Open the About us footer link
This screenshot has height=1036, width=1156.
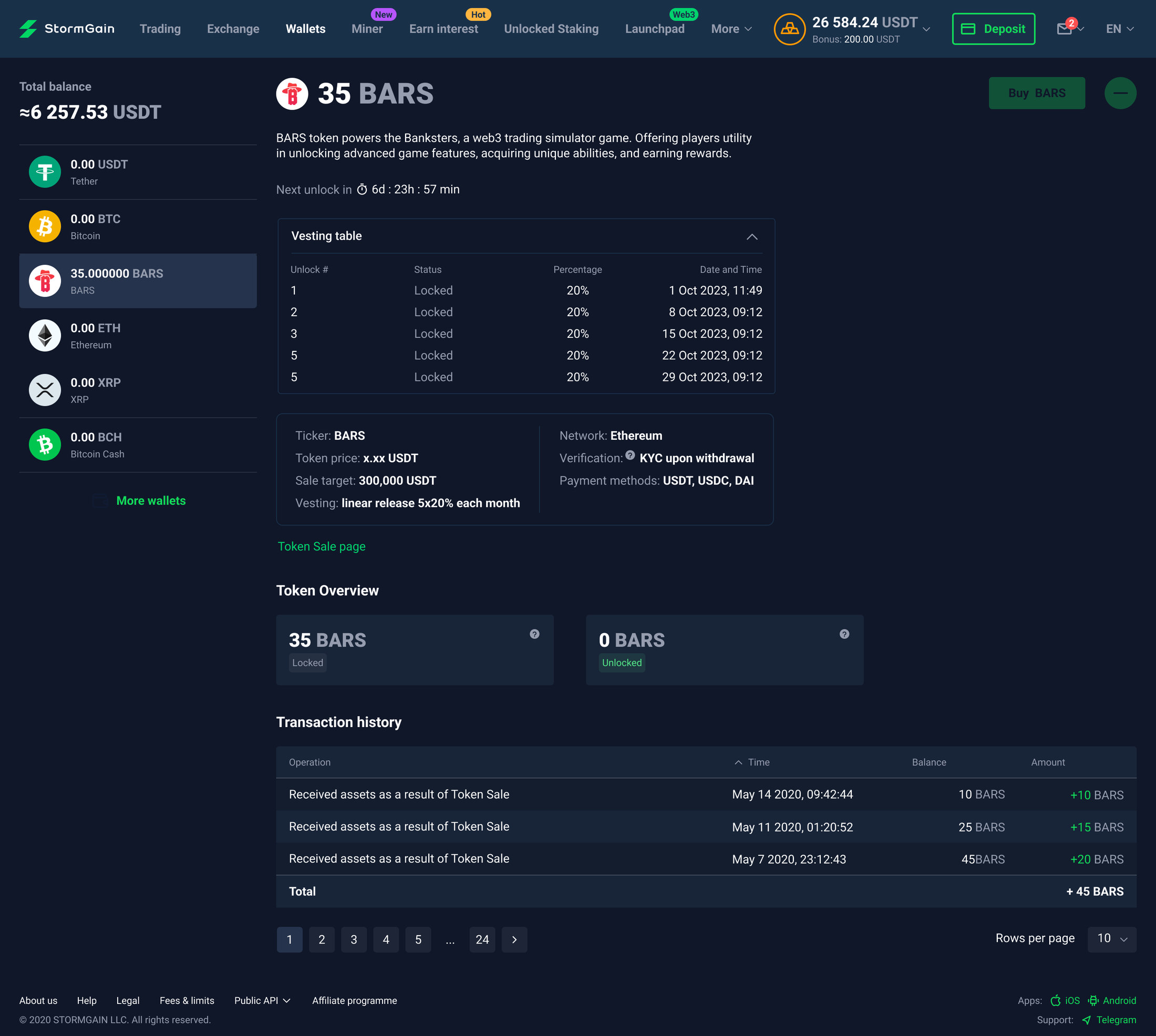pyautogui.click(x=38, y=1000)
